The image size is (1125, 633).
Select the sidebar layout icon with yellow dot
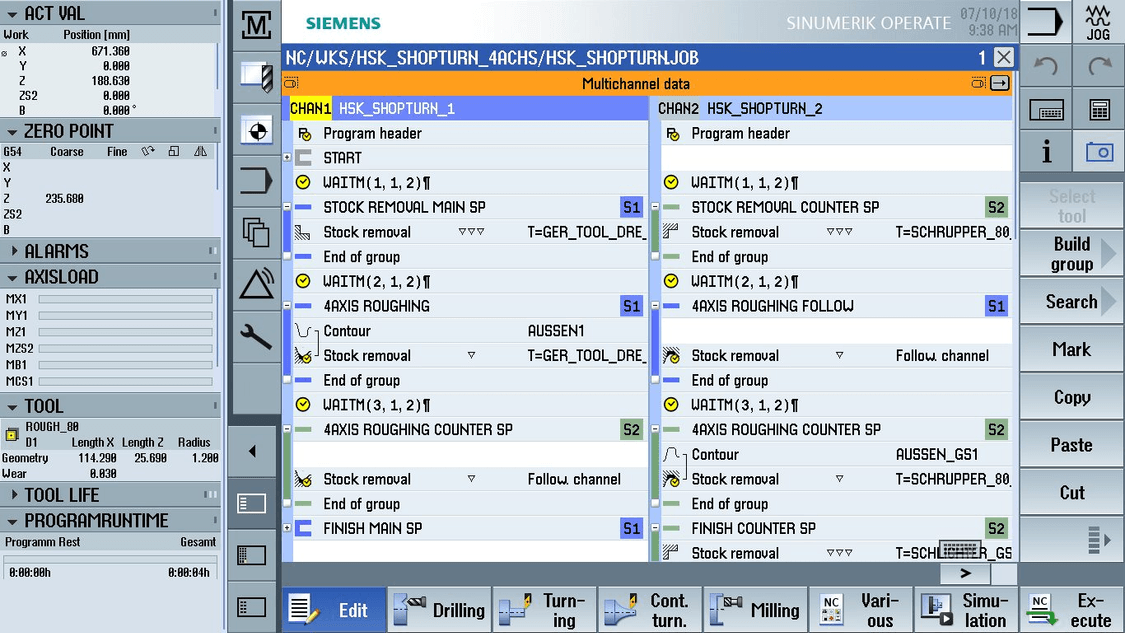point(252,555)
